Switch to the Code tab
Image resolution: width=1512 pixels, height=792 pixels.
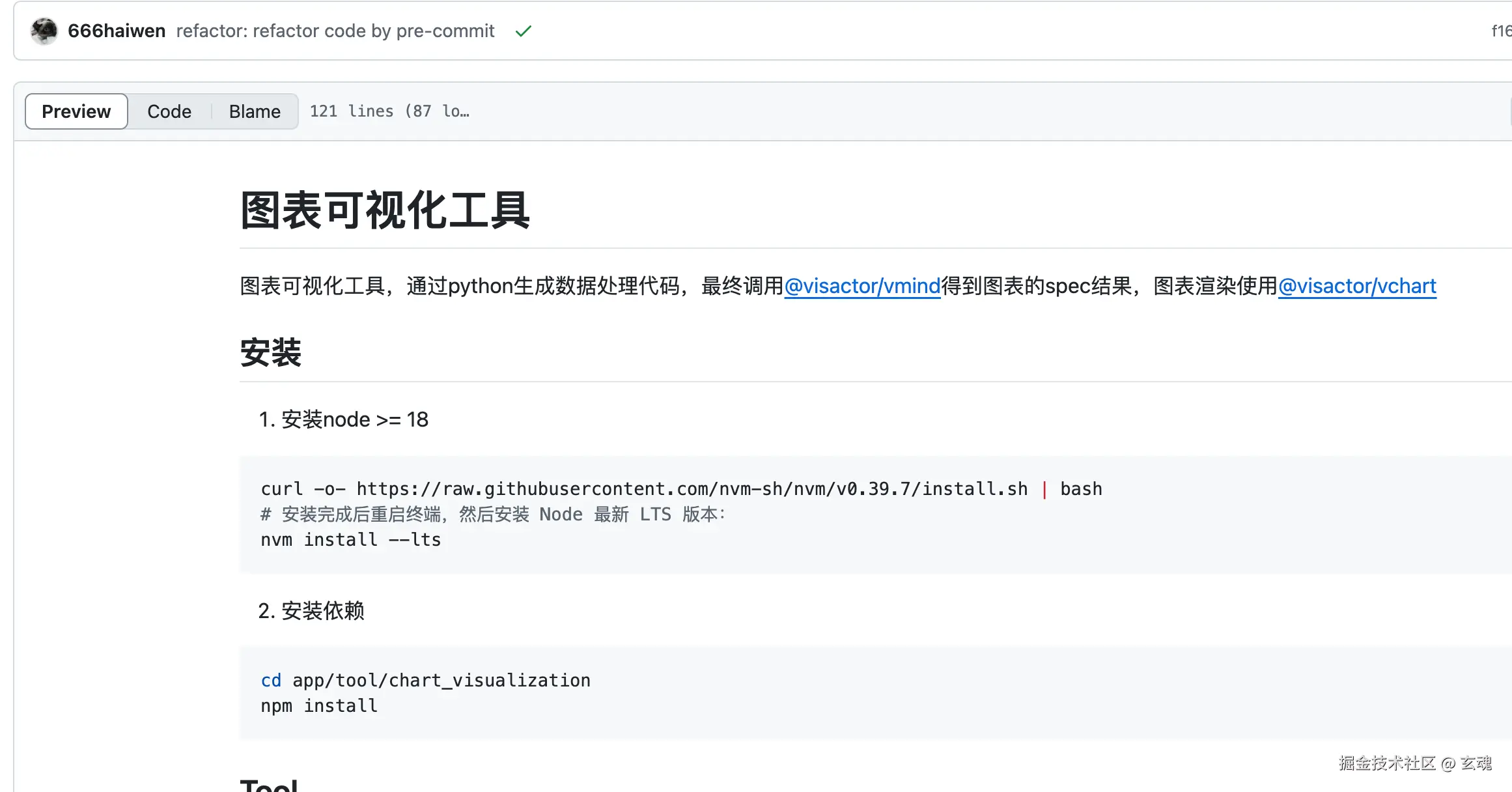coord(169,111)
